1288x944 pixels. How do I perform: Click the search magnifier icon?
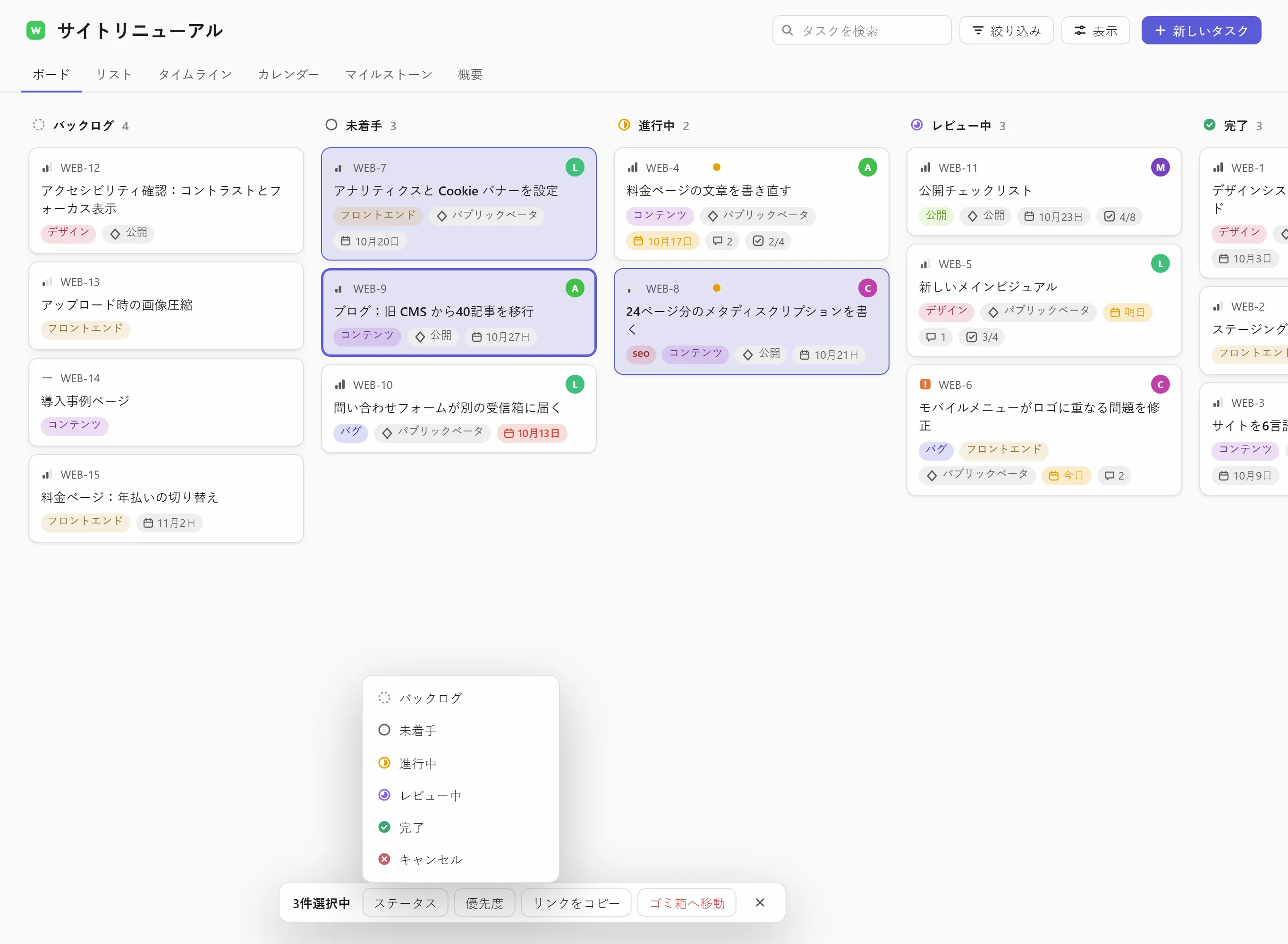point(788,30)
